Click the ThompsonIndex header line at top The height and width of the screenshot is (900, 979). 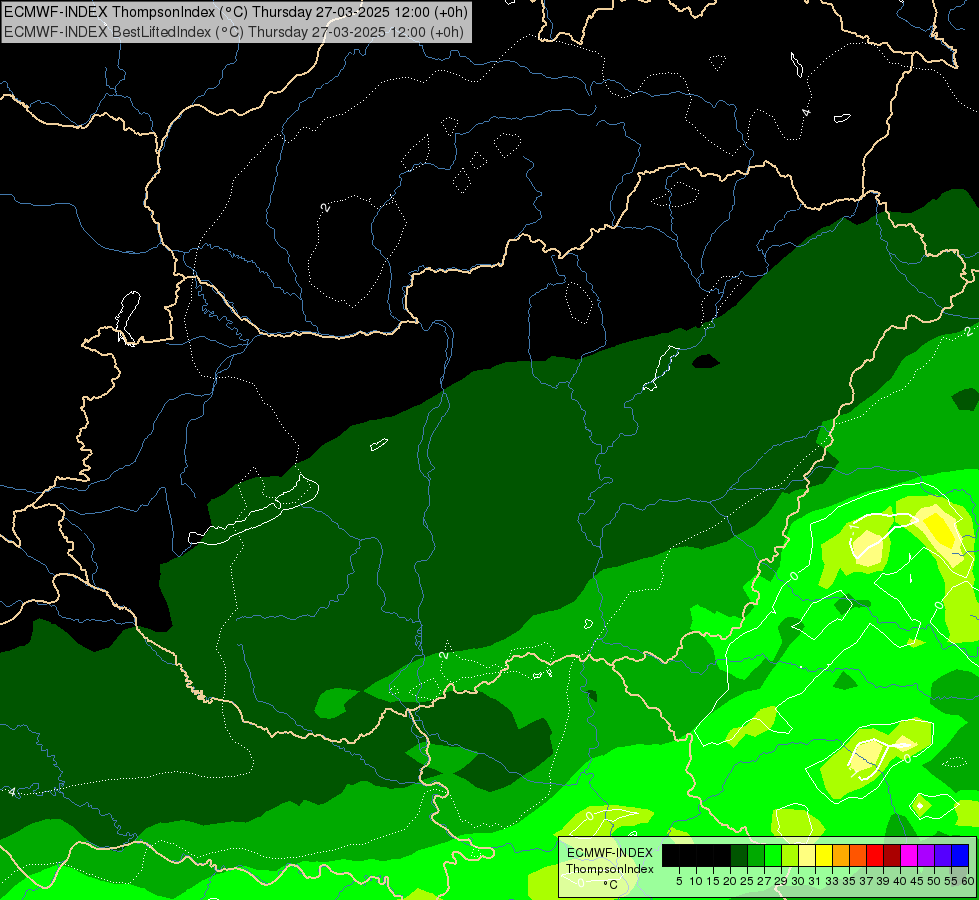[235, 11]
